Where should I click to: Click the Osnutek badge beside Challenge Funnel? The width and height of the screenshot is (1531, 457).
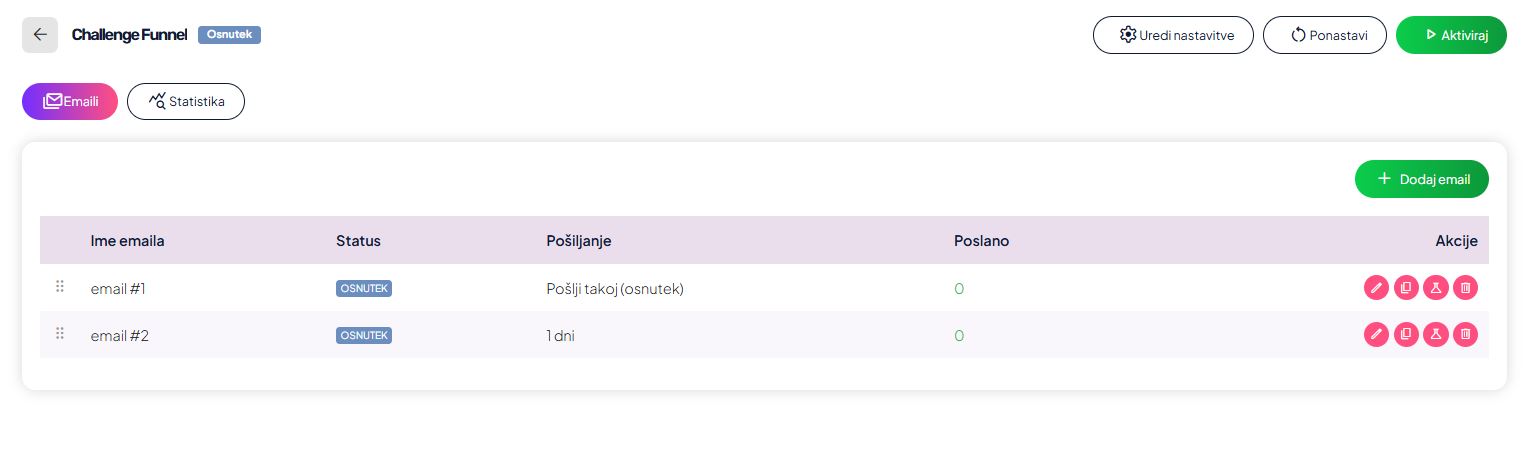[x=229, y=35]
